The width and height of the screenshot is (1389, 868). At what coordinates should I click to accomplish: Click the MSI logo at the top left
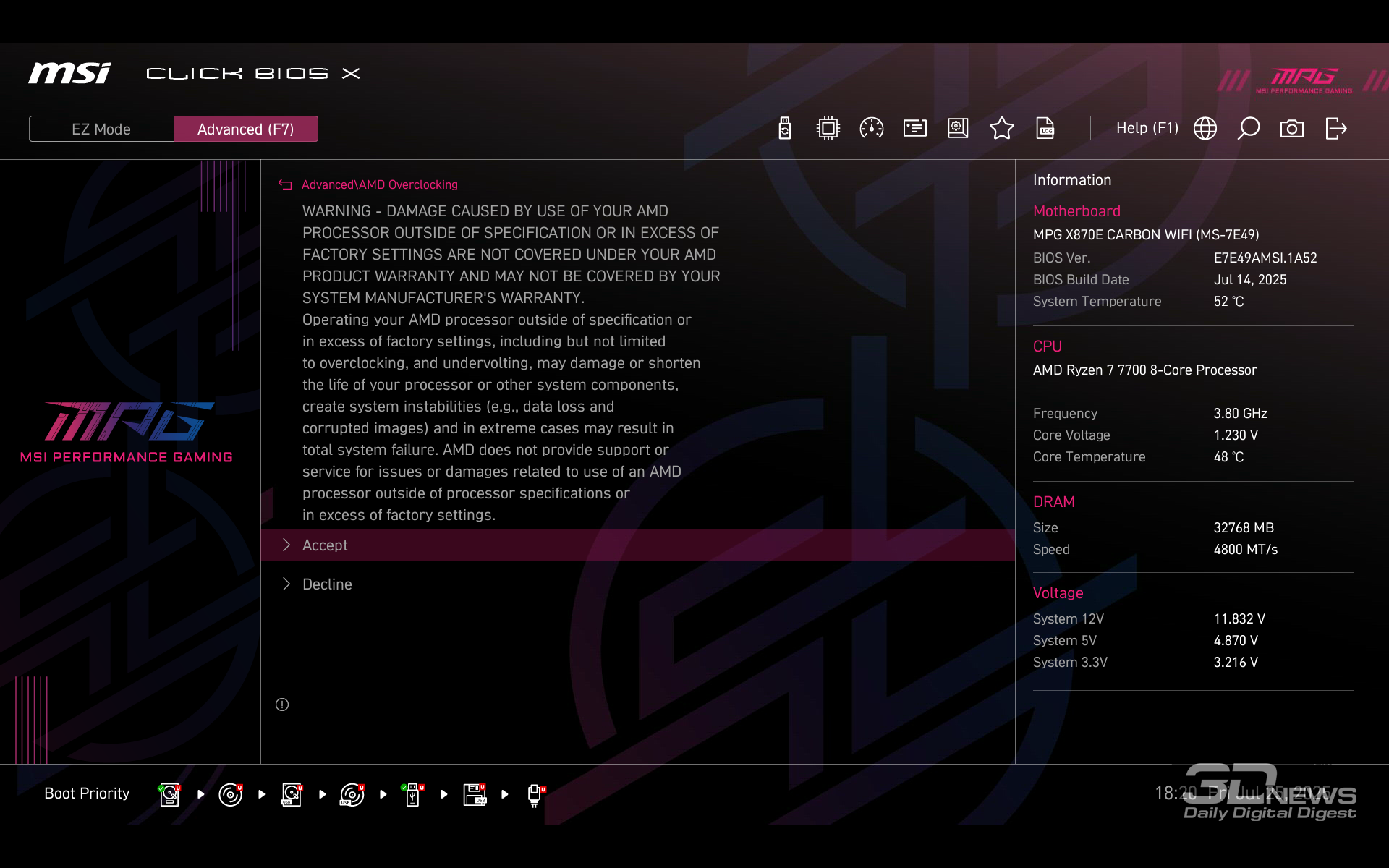tap(69, 73)
